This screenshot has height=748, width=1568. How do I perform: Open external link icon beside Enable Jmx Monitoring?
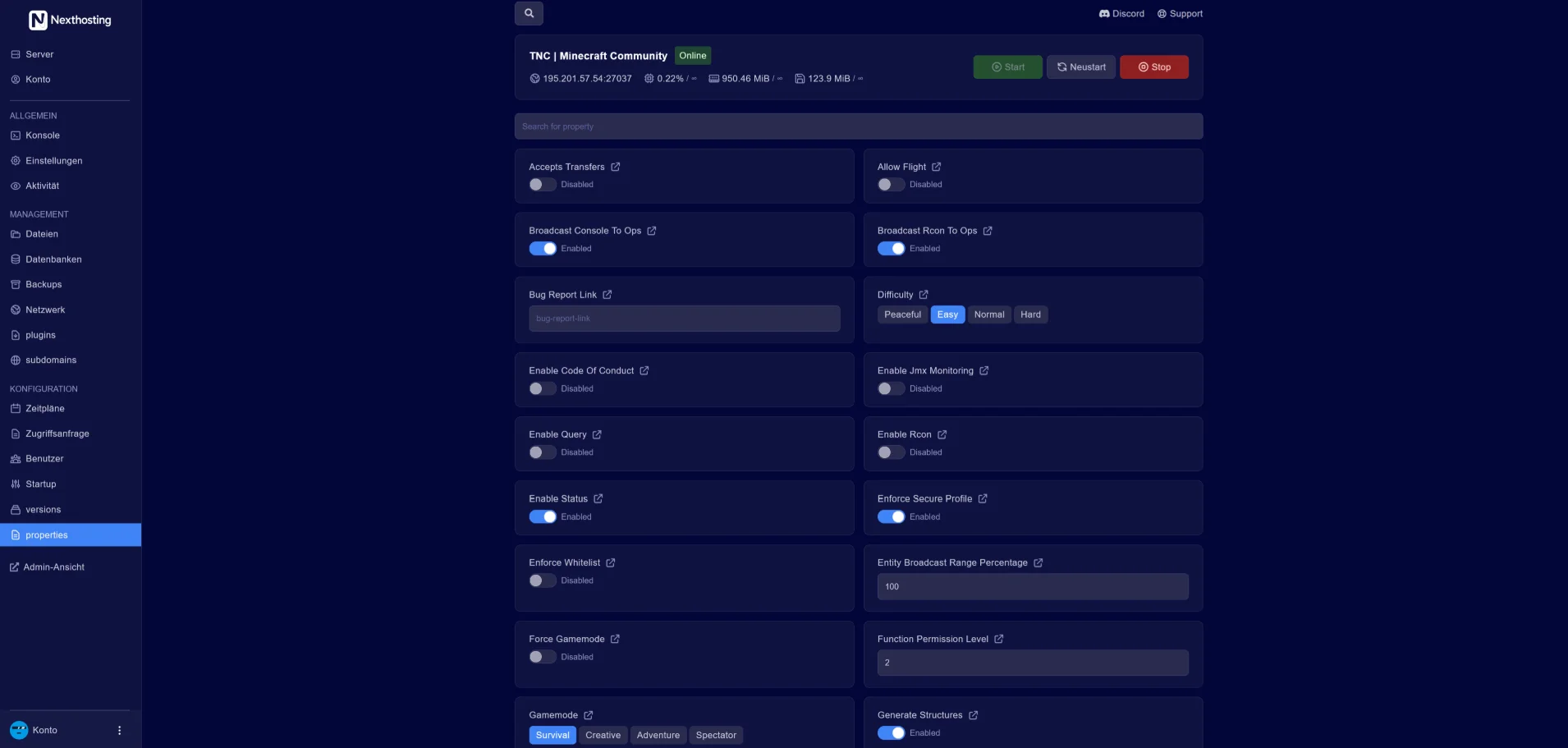click(x=984, y=370)
